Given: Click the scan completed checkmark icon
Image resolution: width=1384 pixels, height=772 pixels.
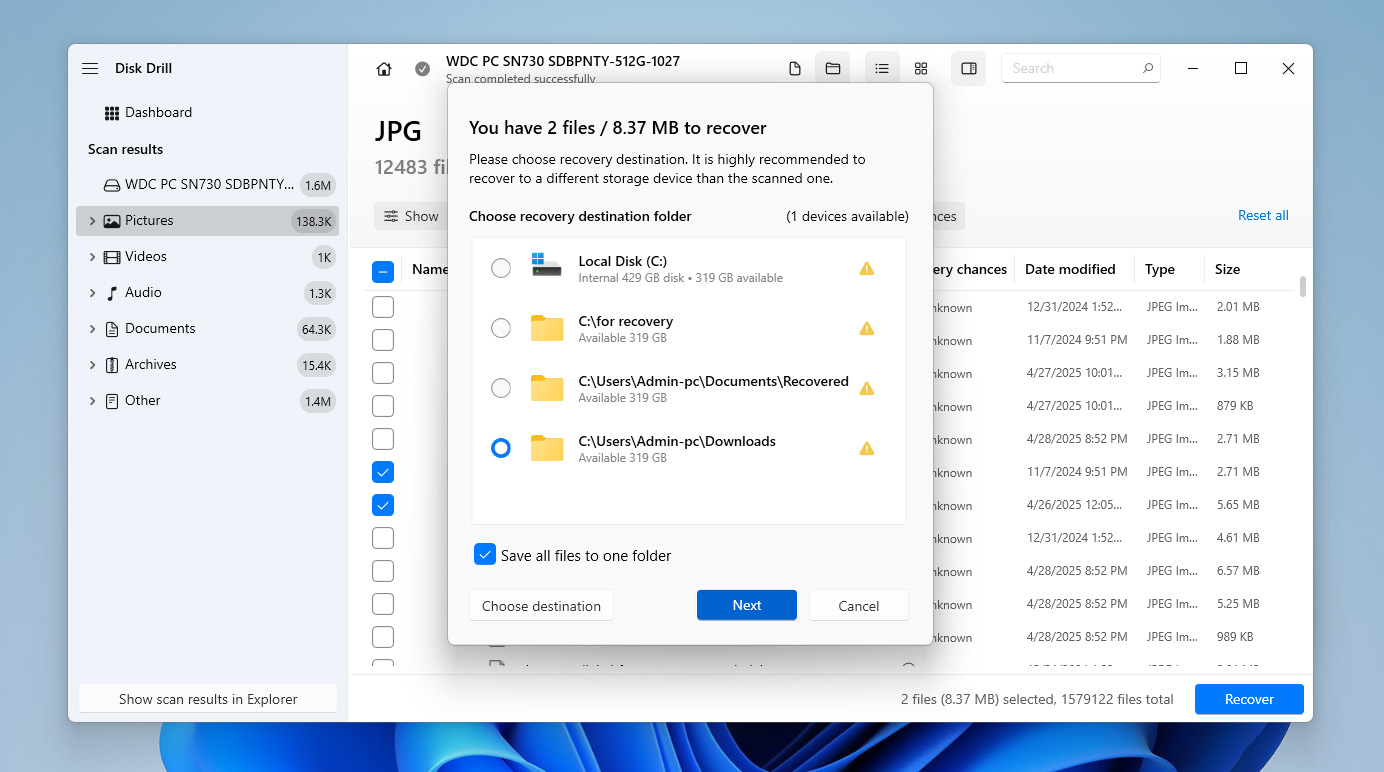Looking at the screenshot, I should [x=423, y=69].
